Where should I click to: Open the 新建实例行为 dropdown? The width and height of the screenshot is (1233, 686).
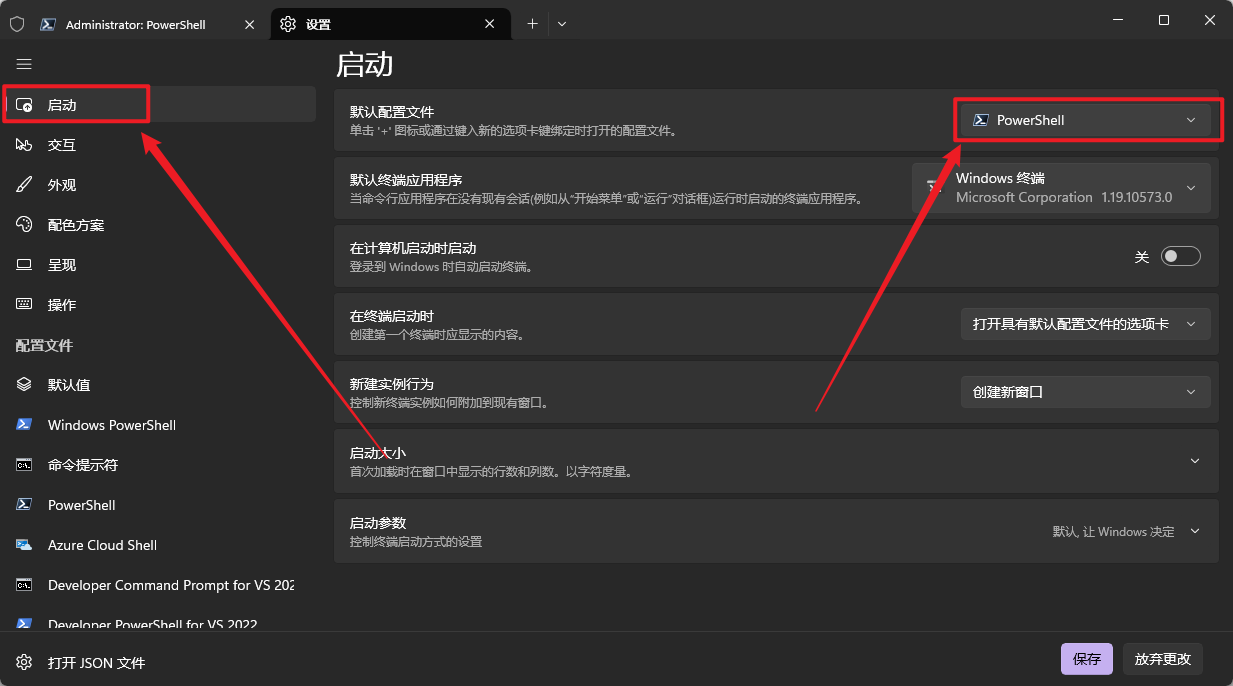point(1086,391)
